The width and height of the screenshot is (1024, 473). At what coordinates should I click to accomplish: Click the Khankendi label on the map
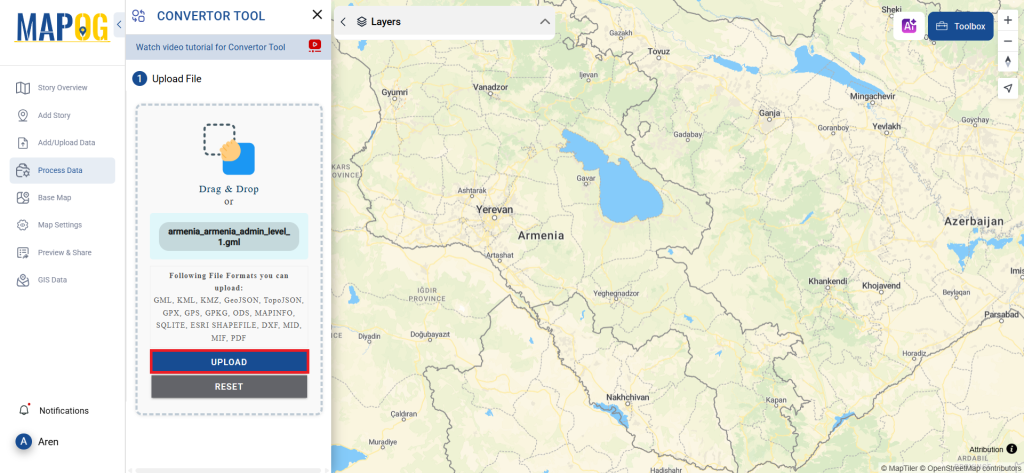click(828, 281)
